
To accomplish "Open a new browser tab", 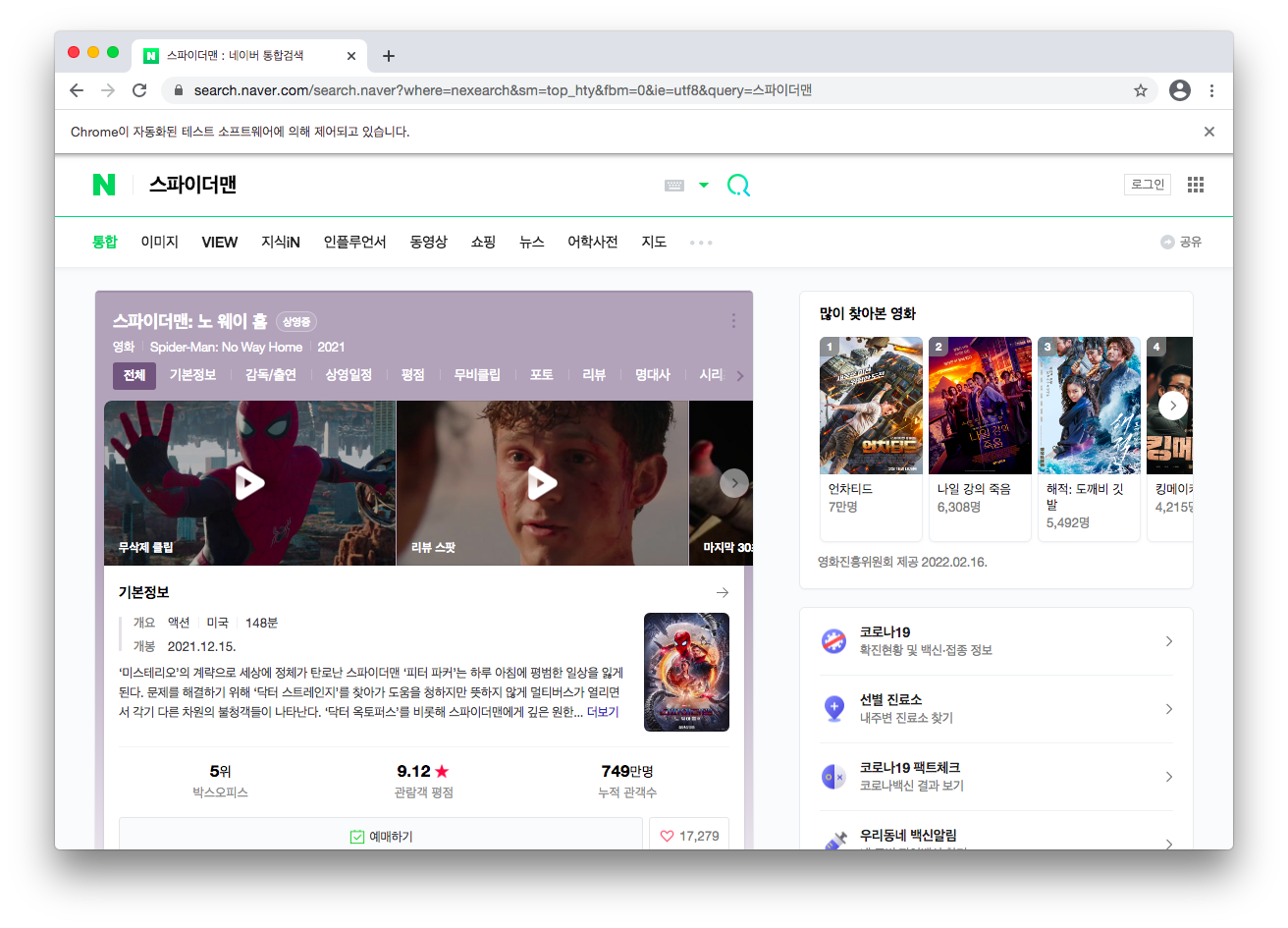I will 389,56.
